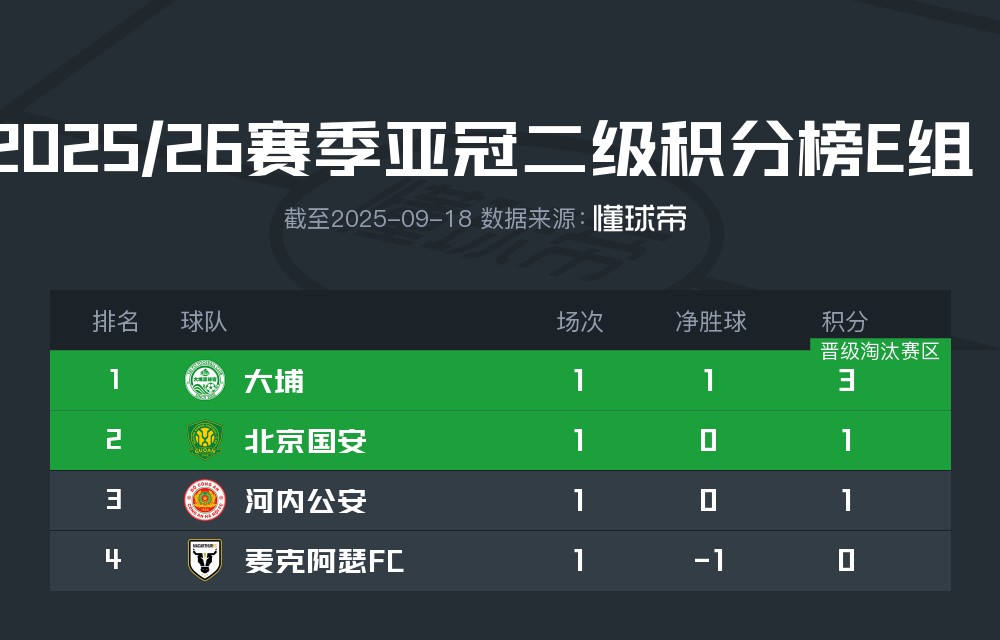1000x640 pixels.
Task: Click 麦克阿瑟FC's goal difference -1
Action: [709, 561]
